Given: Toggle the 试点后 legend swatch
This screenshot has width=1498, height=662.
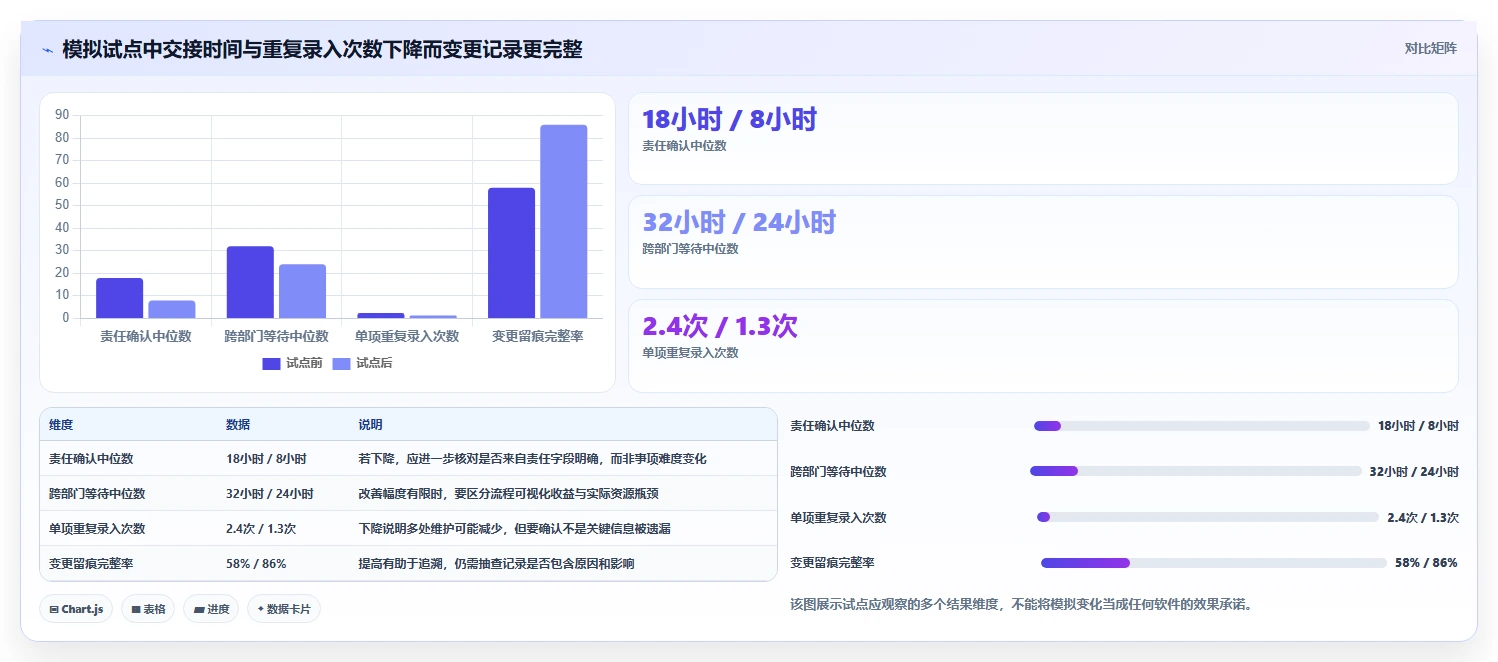Looking at the screenshot, I should tap(341, 363).
